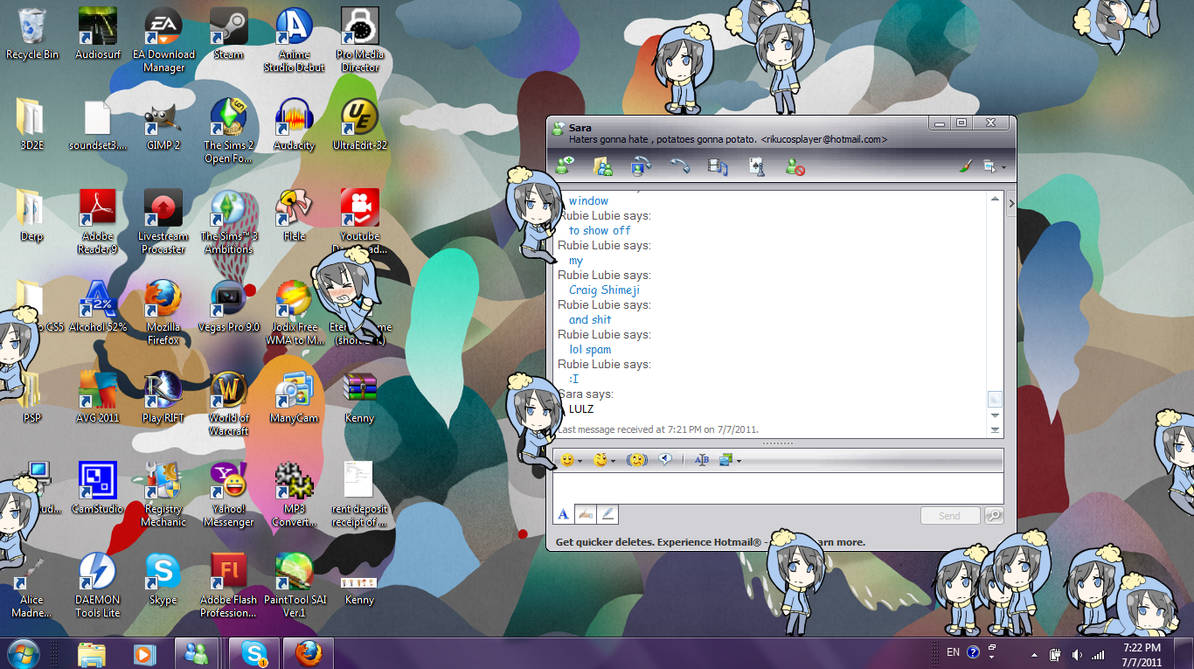Image resolution: width=1194 pixels, height=669 pixels.
Task: Select the Adobe Reader 9 shortcut
Action: tap(97, 221)
